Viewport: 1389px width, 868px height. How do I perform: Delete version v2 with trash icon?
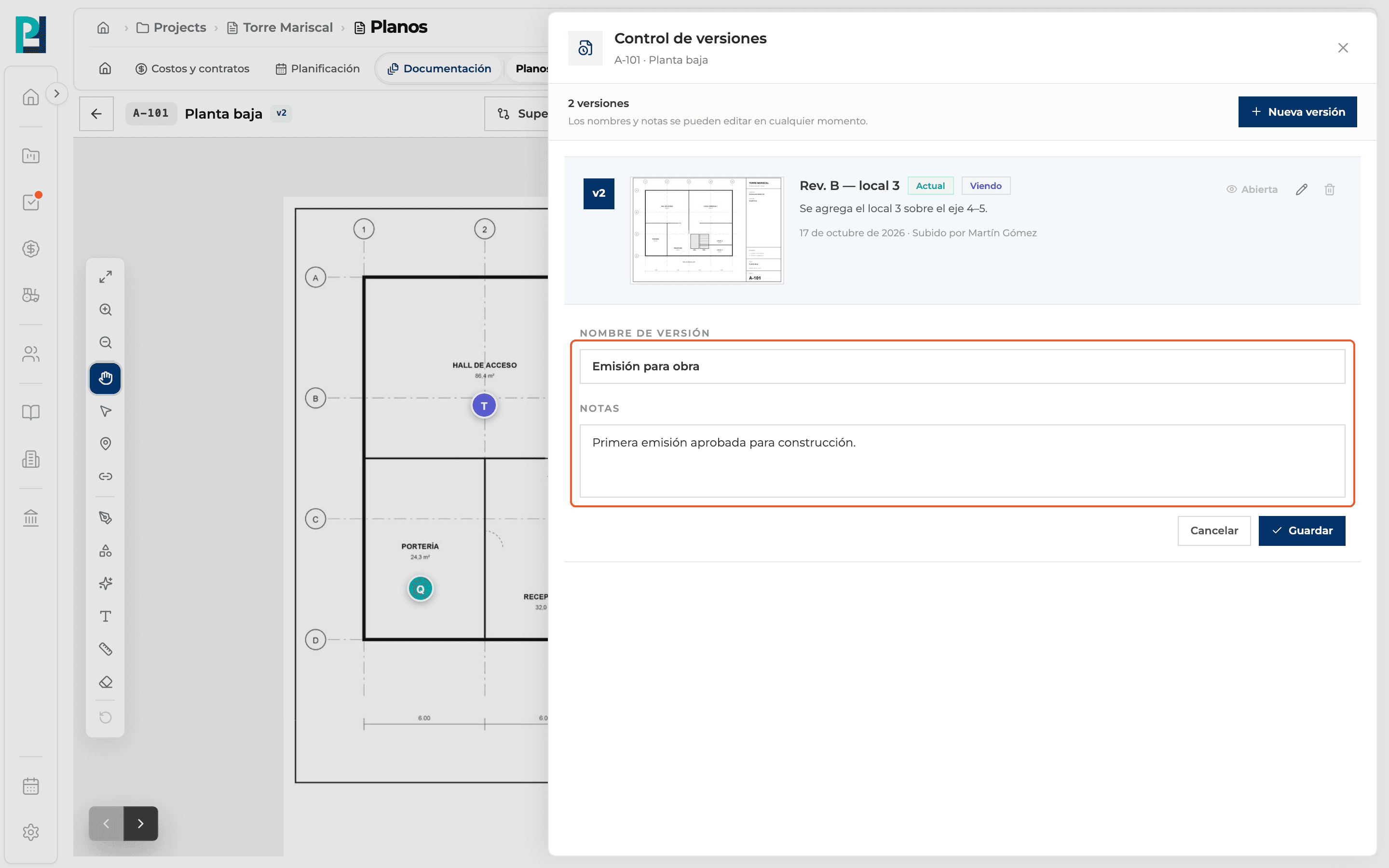(x=1329, y=190)
